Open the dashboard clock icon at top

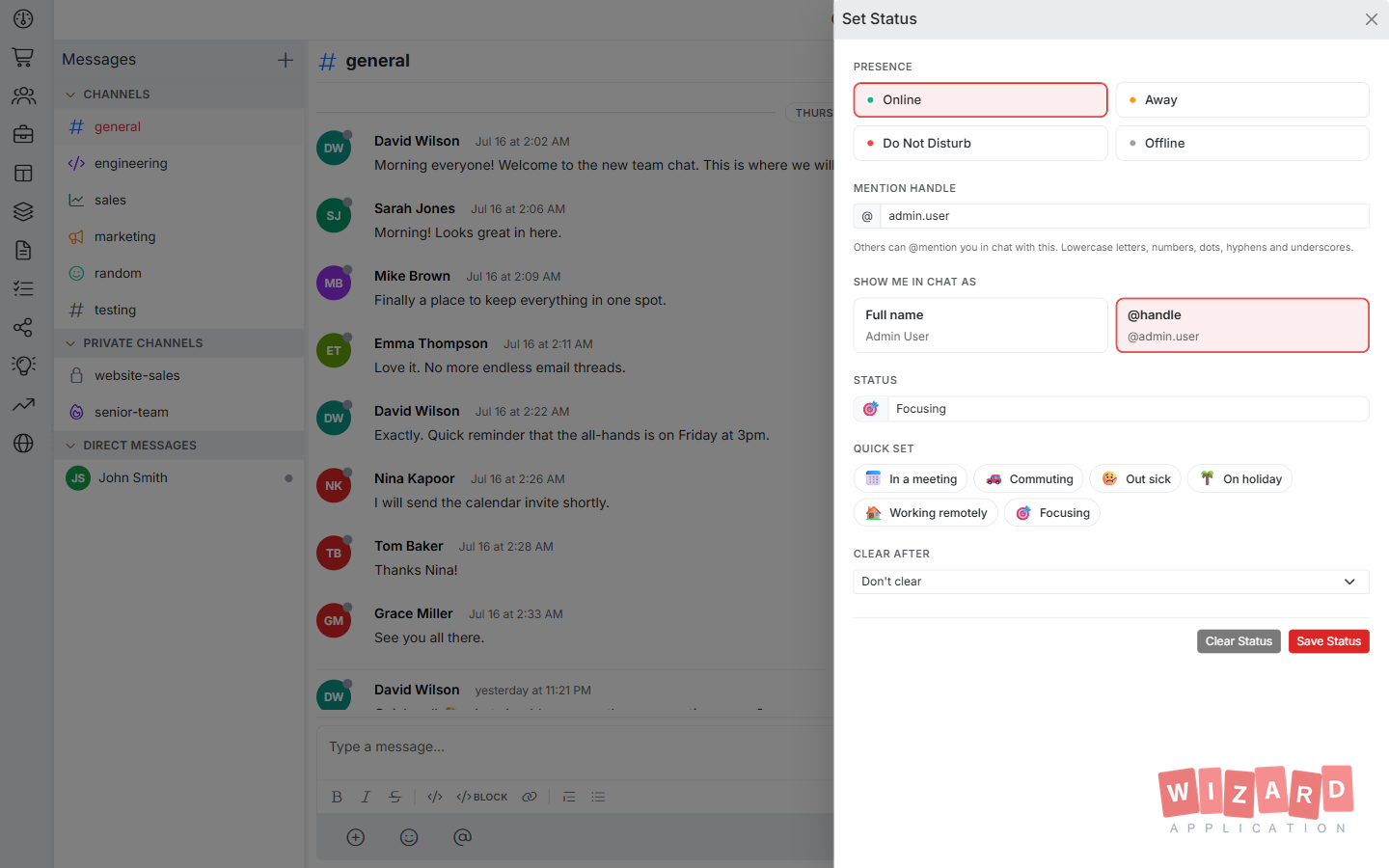(23, 18)
